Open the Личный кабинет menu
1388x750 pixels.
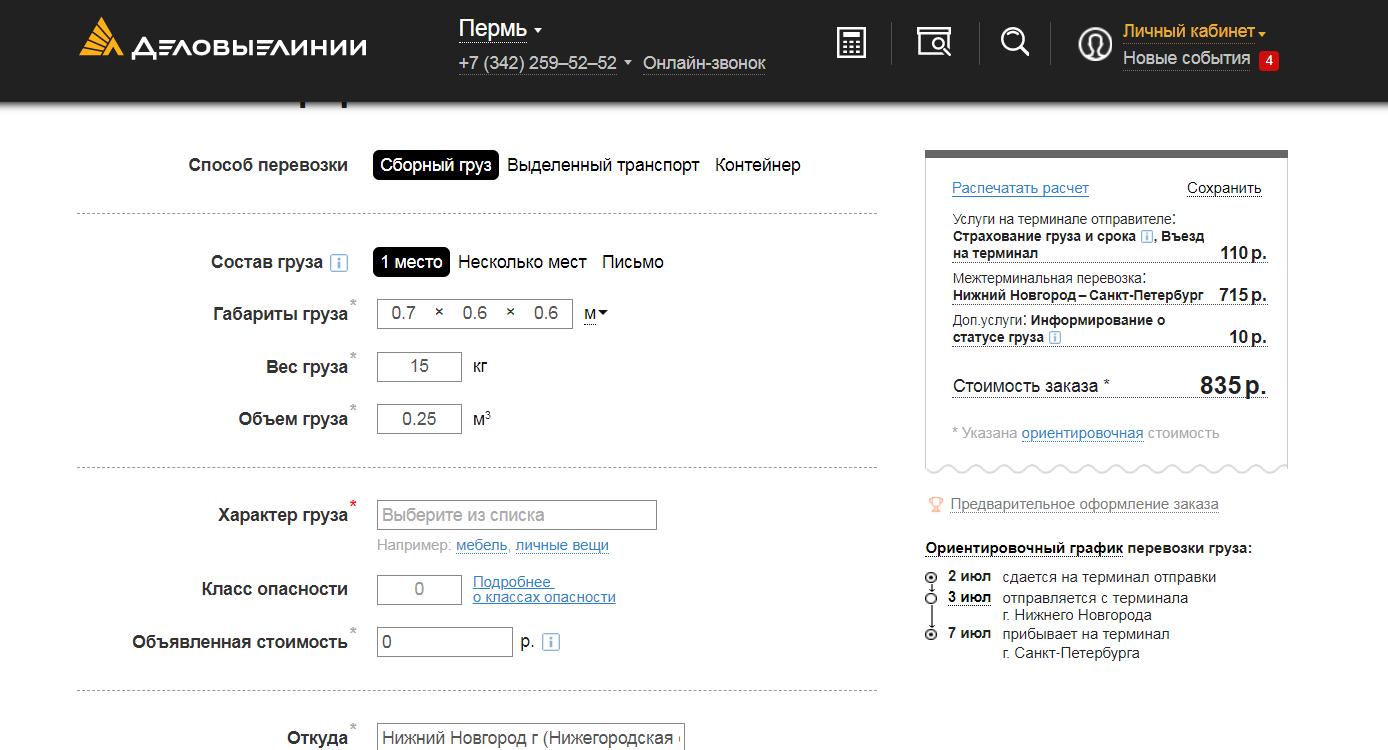[x=1193, y=31]
